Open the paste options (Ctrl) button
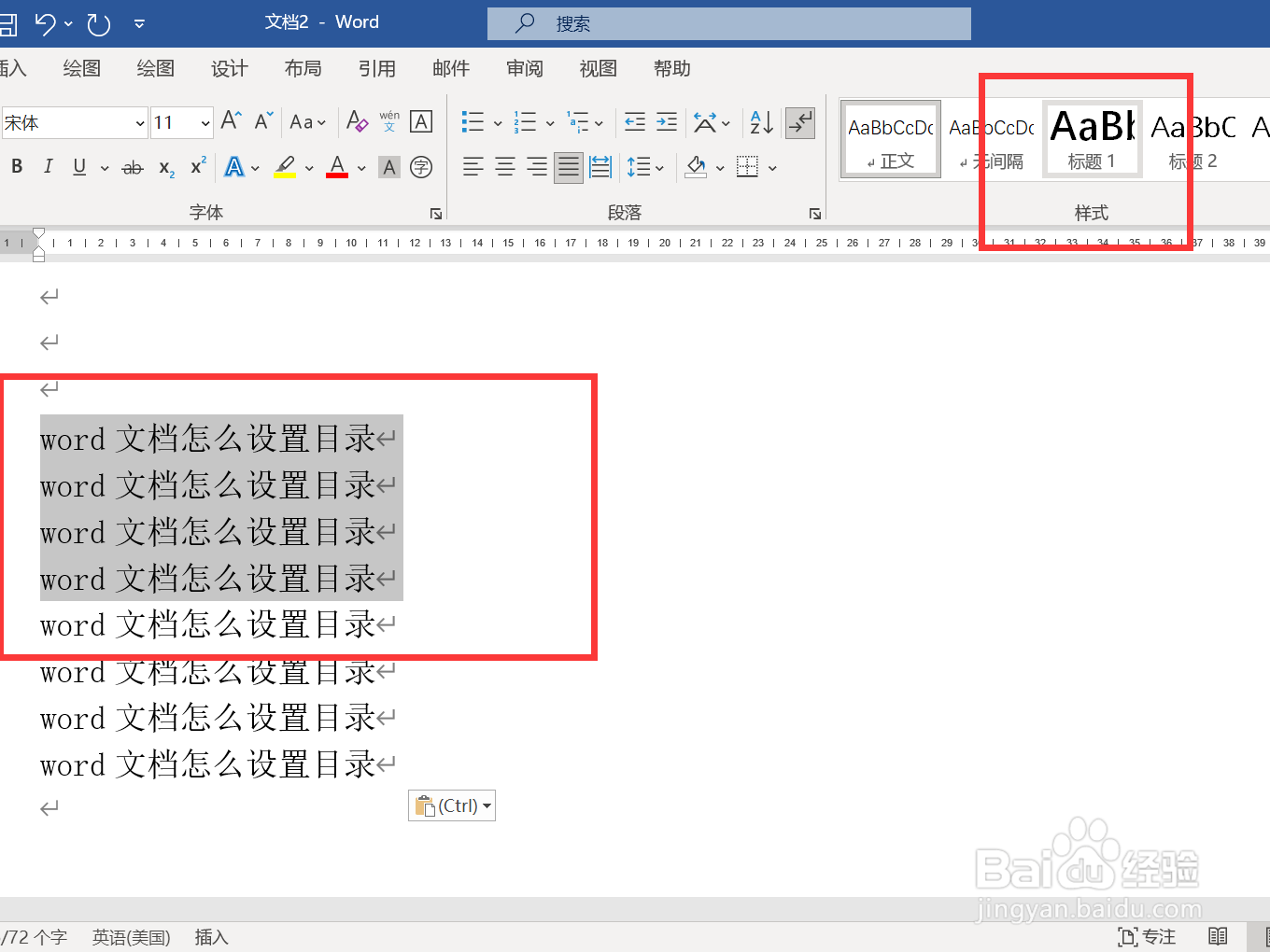Screen dimensions: 1270x952 [x=452, y=805]
